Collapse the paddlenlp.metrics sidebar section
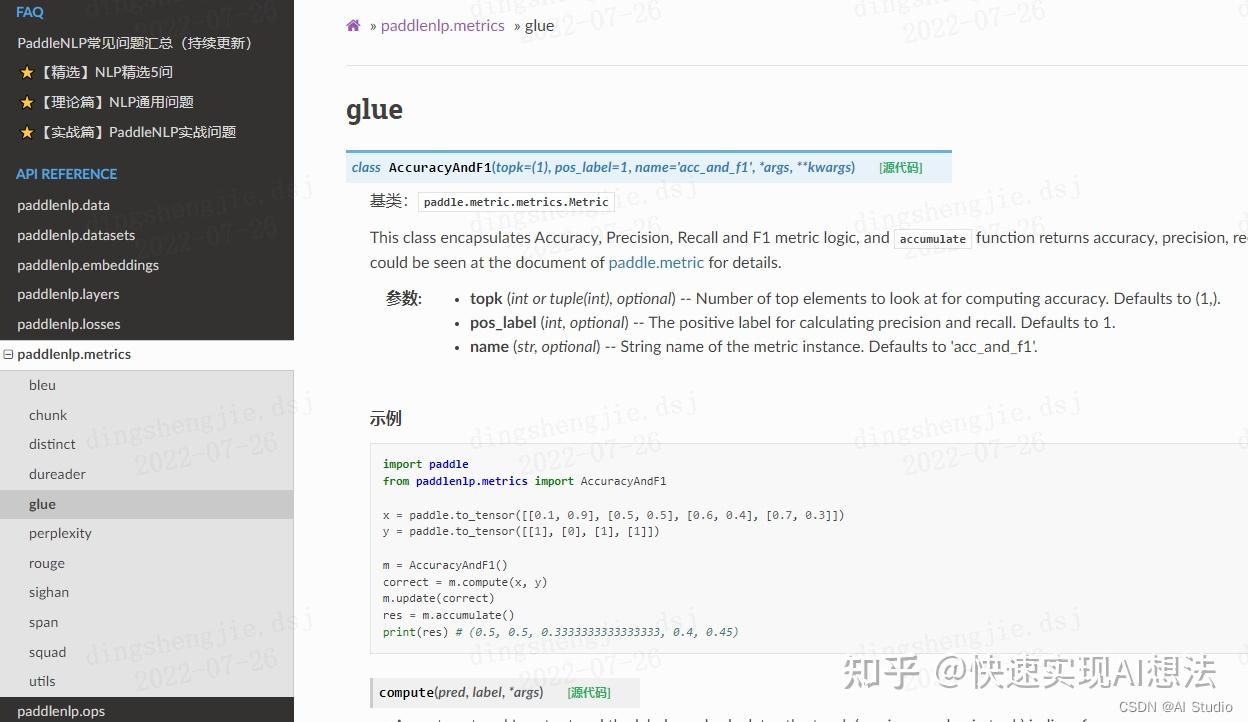The height and width of the screenshot is (722, 1248). coord(7,354)
